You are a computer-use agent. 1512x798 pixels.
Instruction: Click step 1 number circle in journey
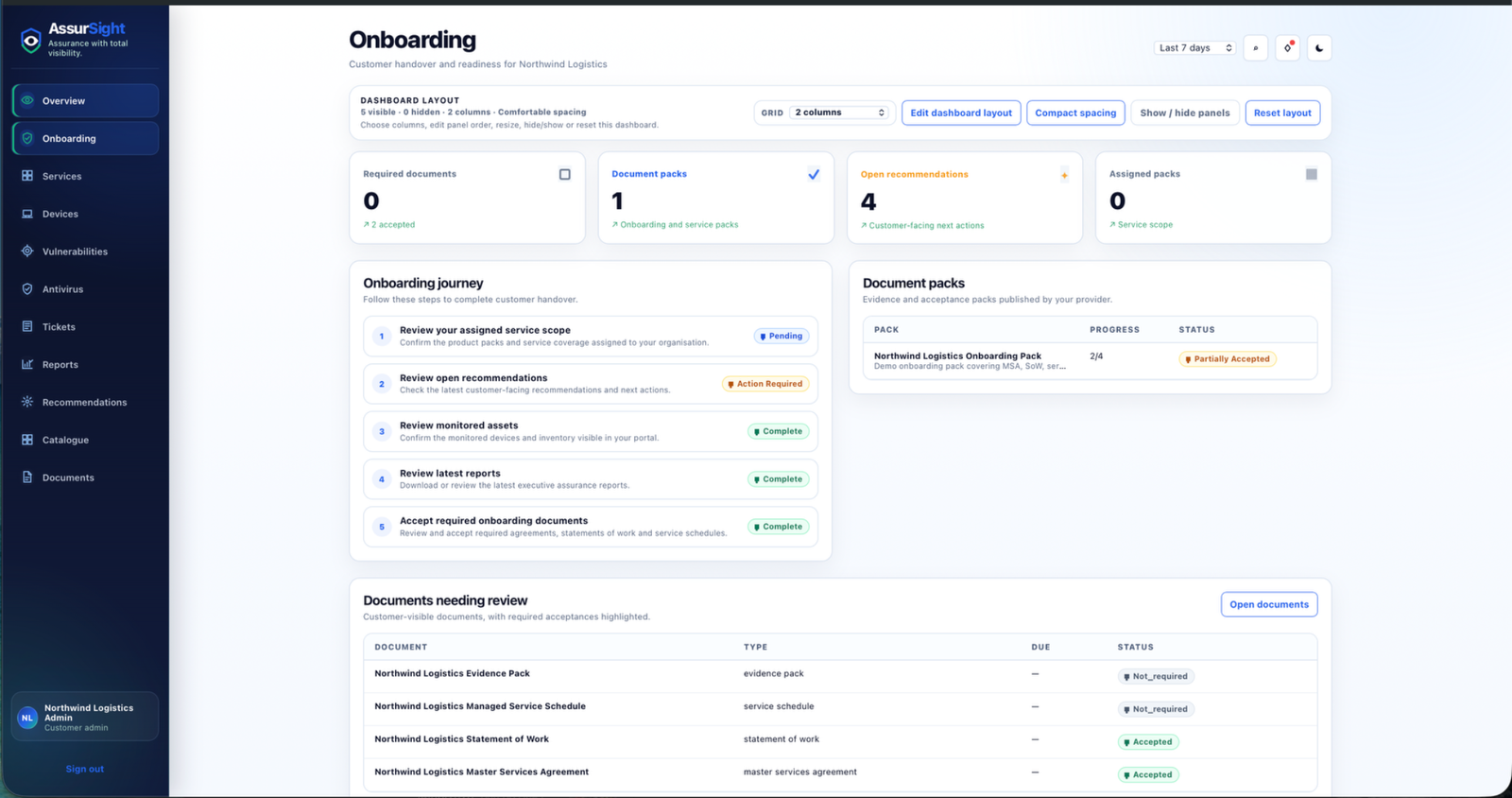[x=382, y=336]
